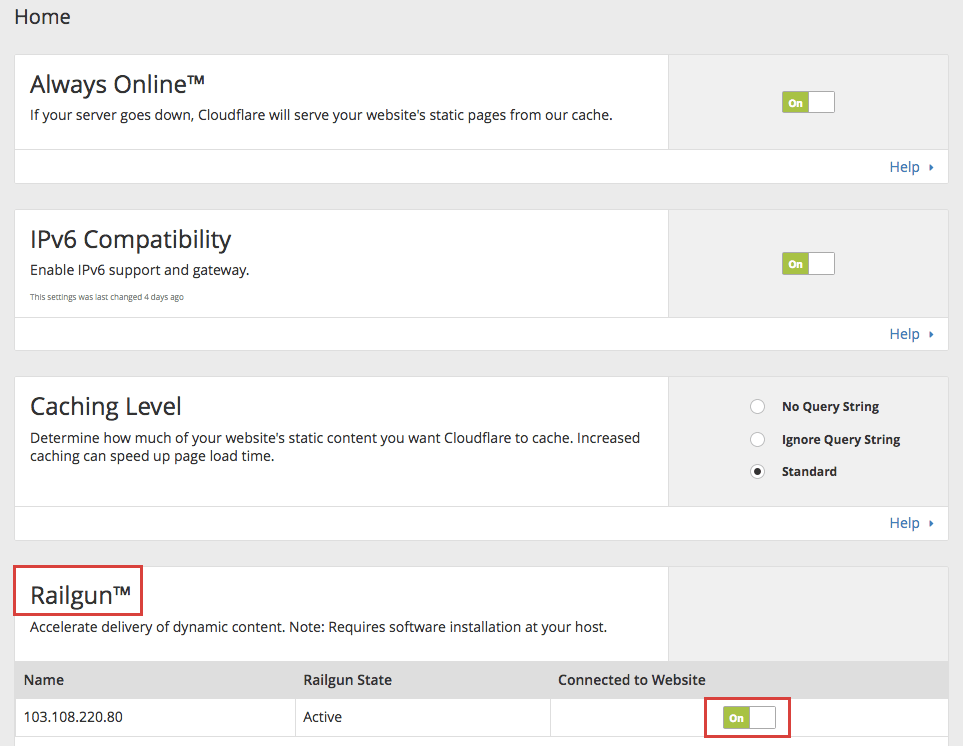963x746 pixels.
Task: Click the Caching Level heading
Action: pos(106,406)
